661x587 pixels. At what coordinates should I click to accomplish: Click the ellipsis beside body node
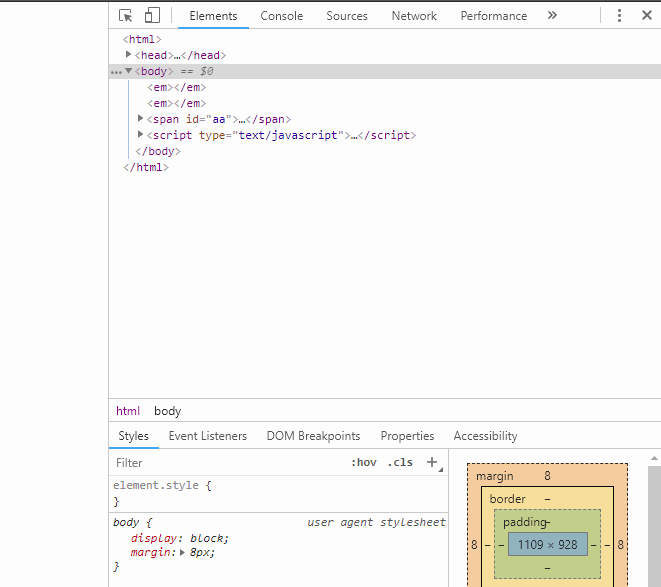pyautogui.click(x=116, y=73)
